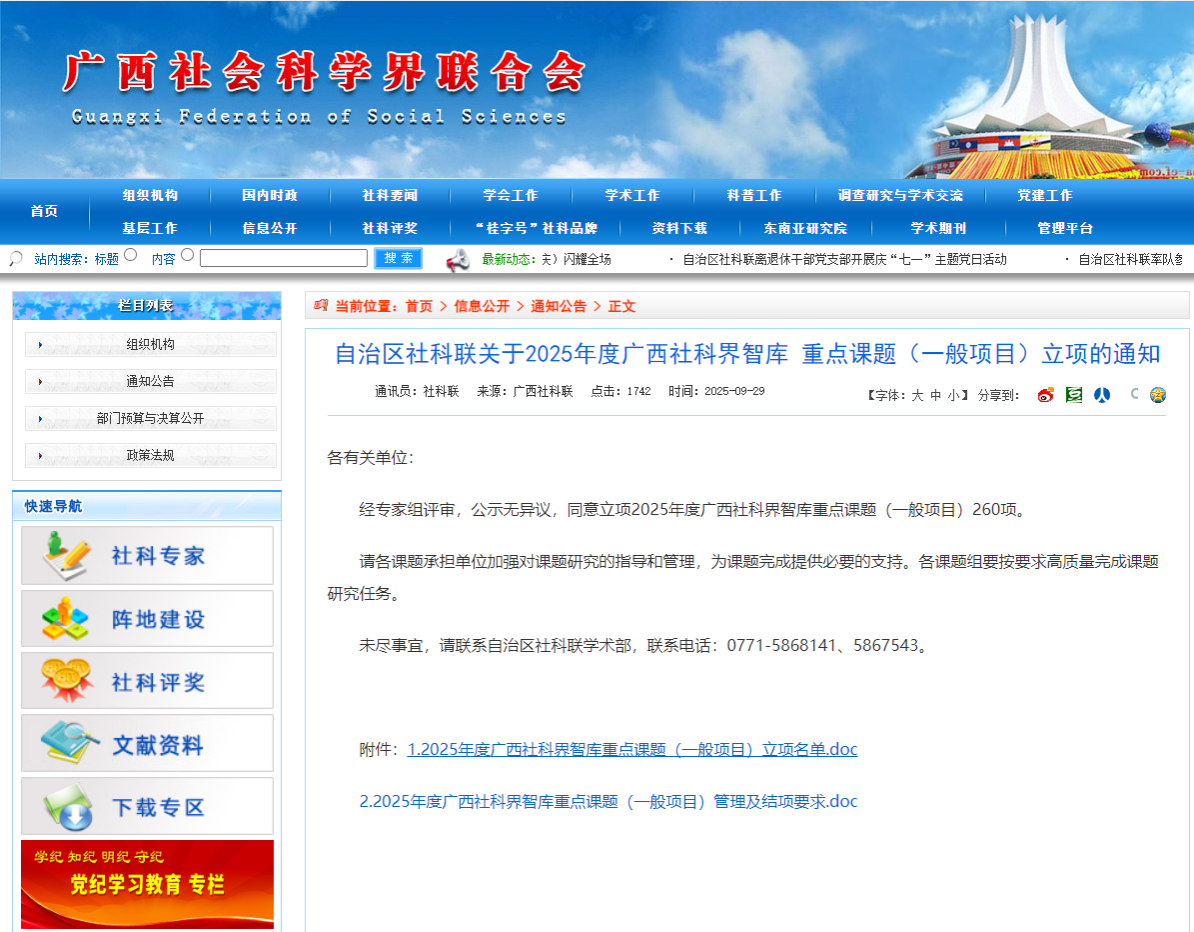Expand 部门预算与决算公开 sidebar item
Viewport: 1194px width, 932px height.
point(150,419)
